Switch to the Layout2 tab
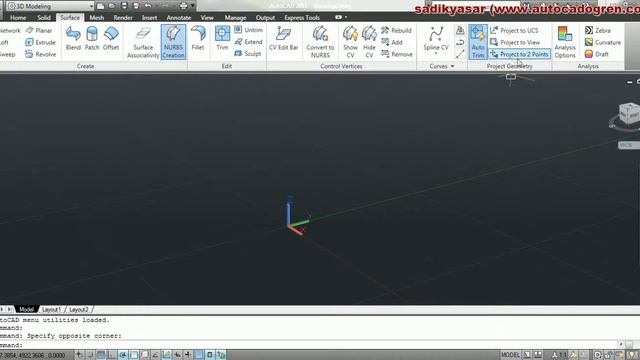Screen dimensions: 640x360 tap(78, 309)
